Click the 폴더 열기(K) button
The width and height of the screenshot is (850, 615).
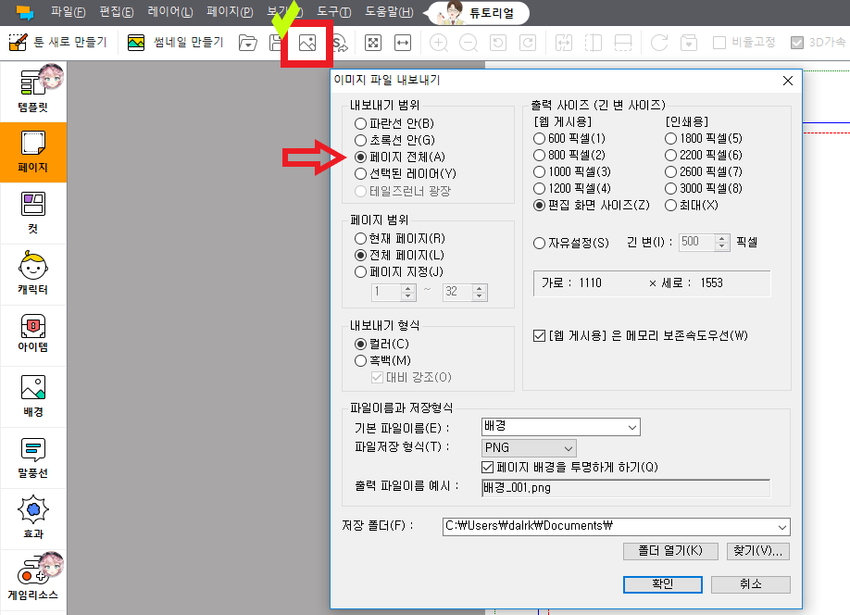(x=671, y=551)
